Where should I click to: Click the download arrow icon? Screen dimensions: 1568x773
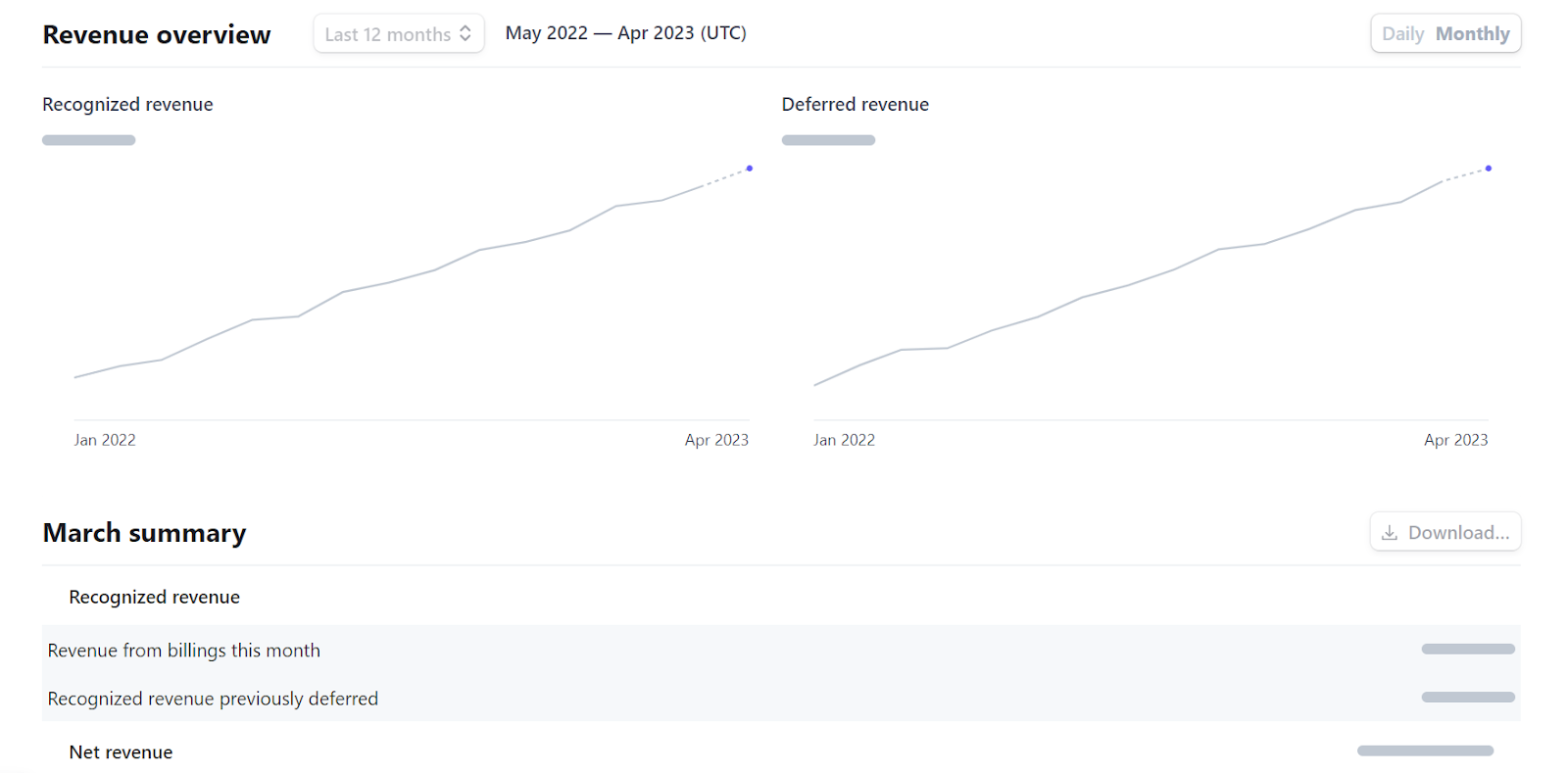click(1390, 533)
